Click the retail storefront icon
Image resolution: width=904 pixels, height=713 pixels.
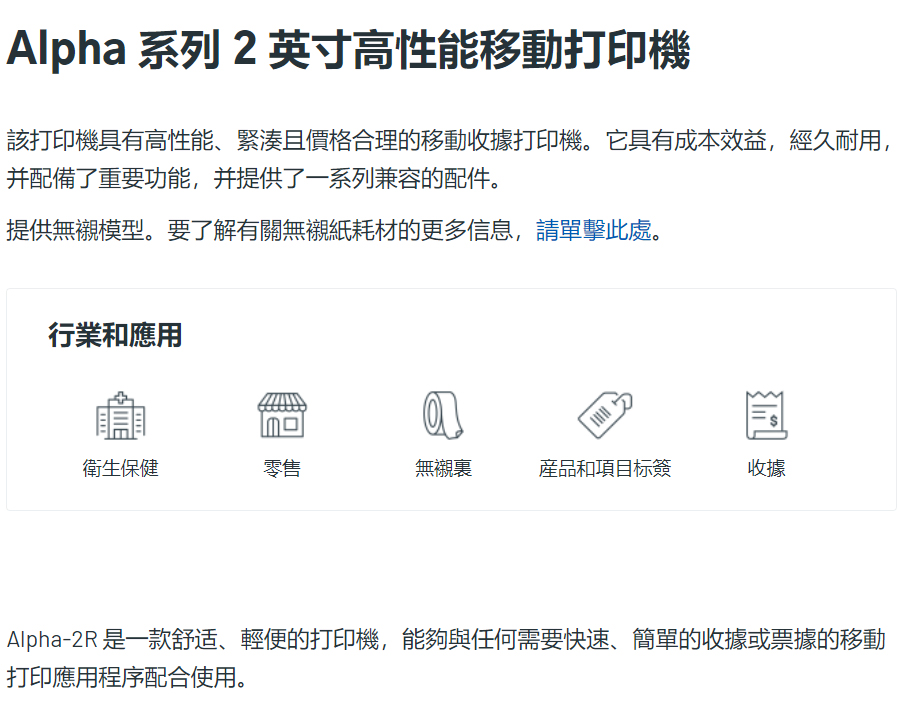(282, 415)
